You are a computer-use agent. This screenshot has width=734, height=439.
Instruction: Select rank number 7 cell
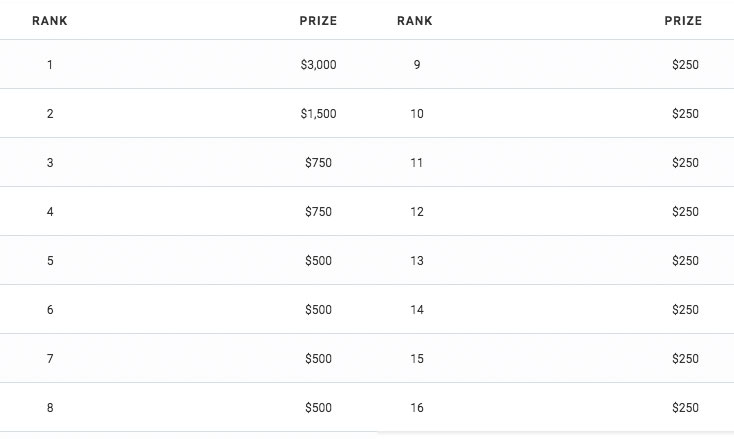coord(50,359)
